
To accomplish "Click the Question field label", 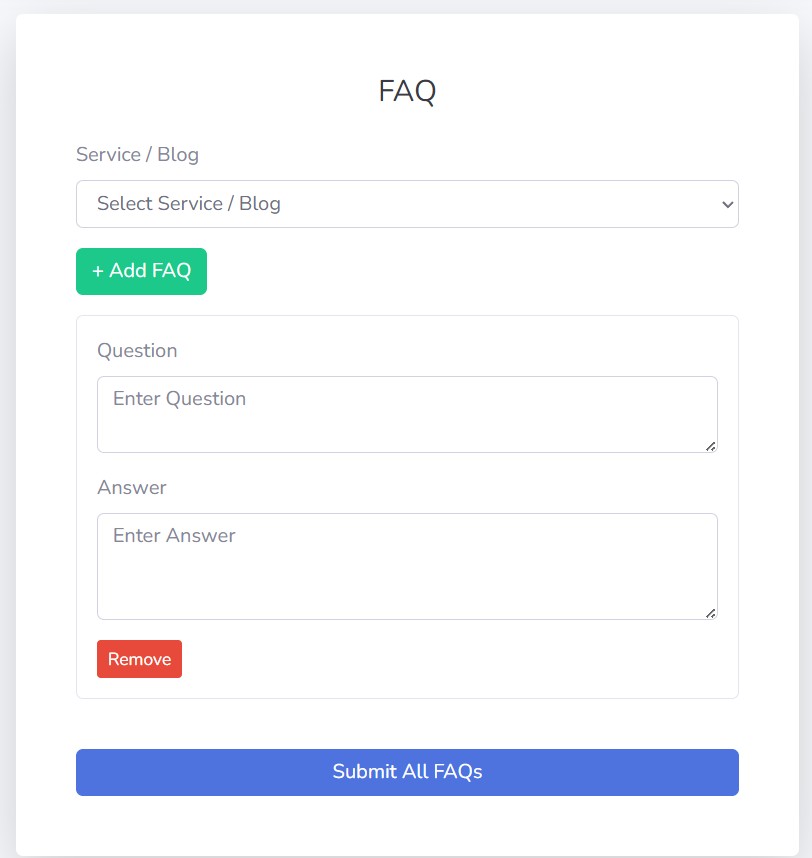I will (137, 351).
